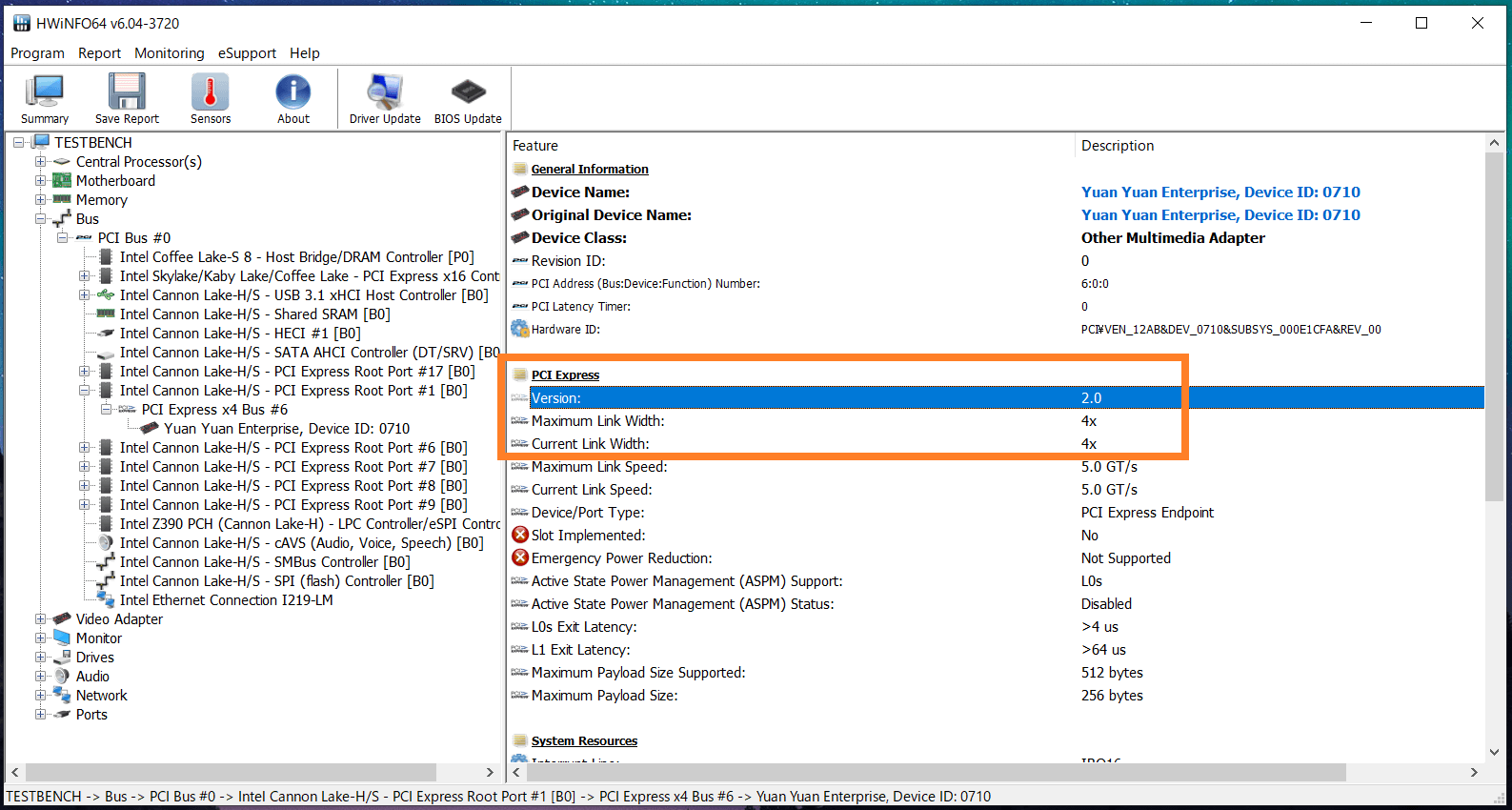Viewport: 1512px width, 810px height.
Task: Click red X icon beside Emergency Power Reduction
Action: click(x=520, y=557)
